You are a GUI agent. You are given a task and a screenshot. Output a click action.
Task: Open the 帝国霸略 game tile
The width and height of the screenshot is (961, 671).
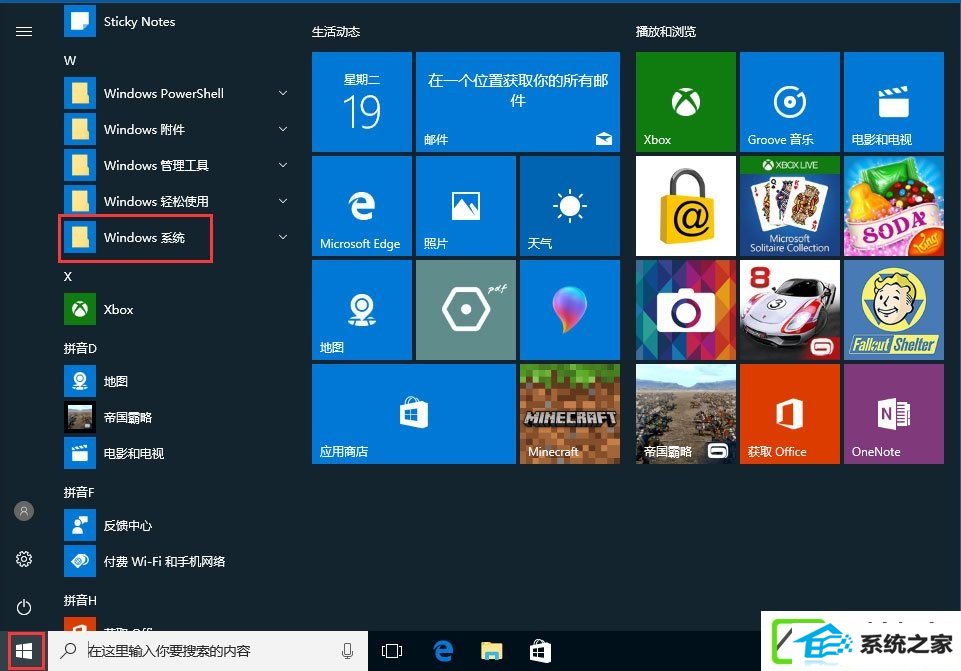[x=685, y=414]
